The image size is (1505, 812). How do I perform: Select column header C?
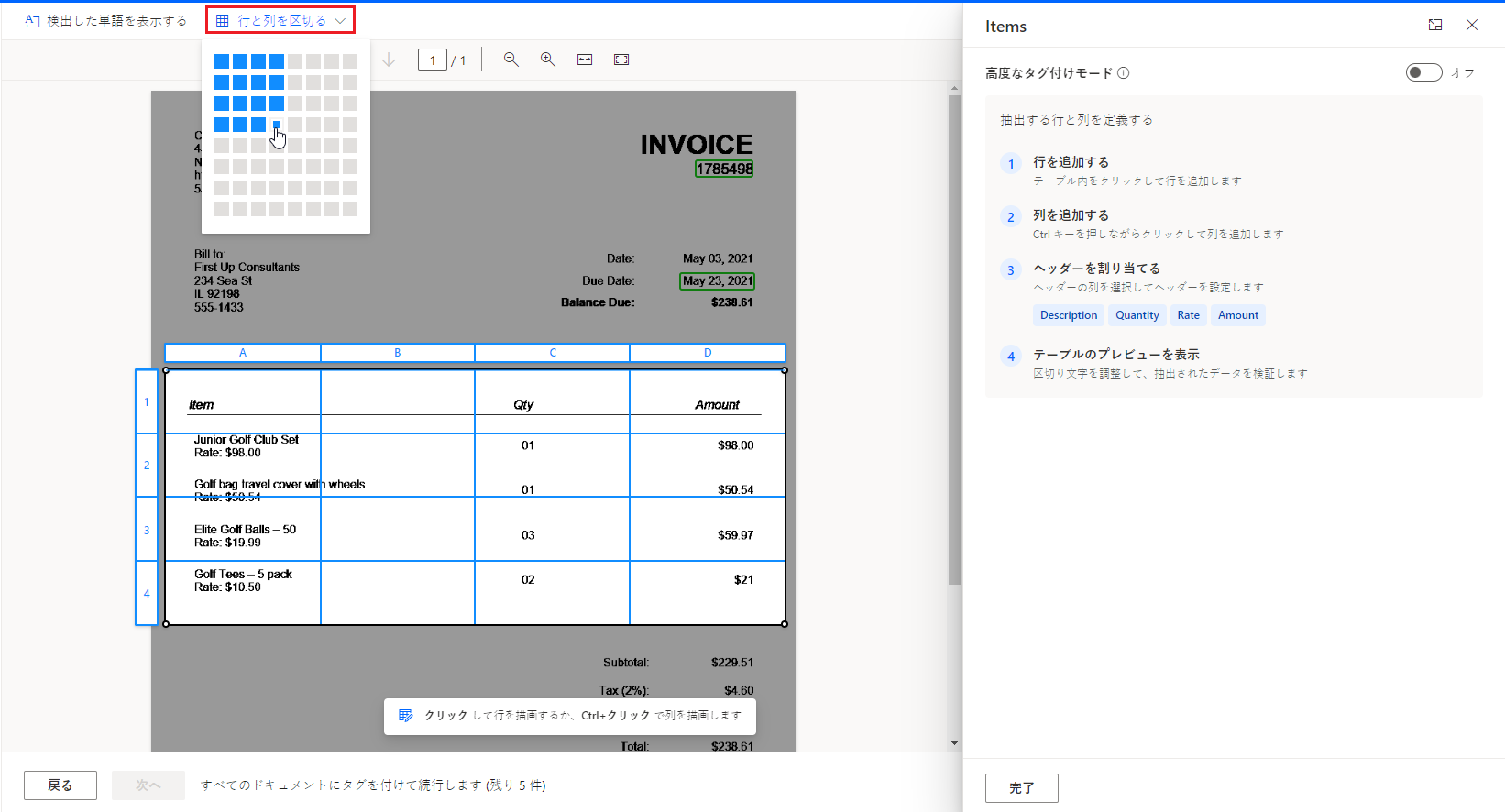click(553, 353)
